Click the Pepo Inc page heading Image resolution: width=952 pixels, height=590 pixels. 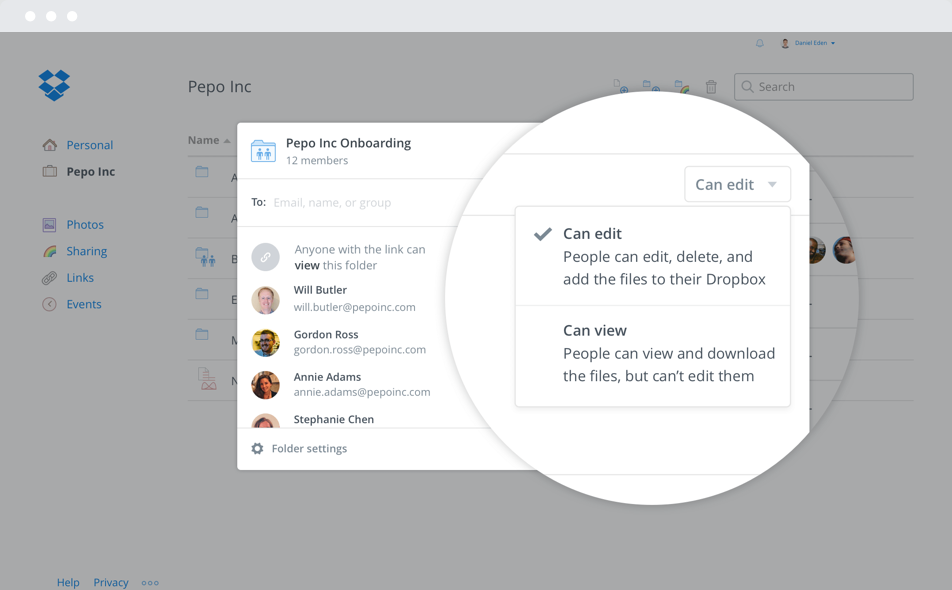[219, 87]
